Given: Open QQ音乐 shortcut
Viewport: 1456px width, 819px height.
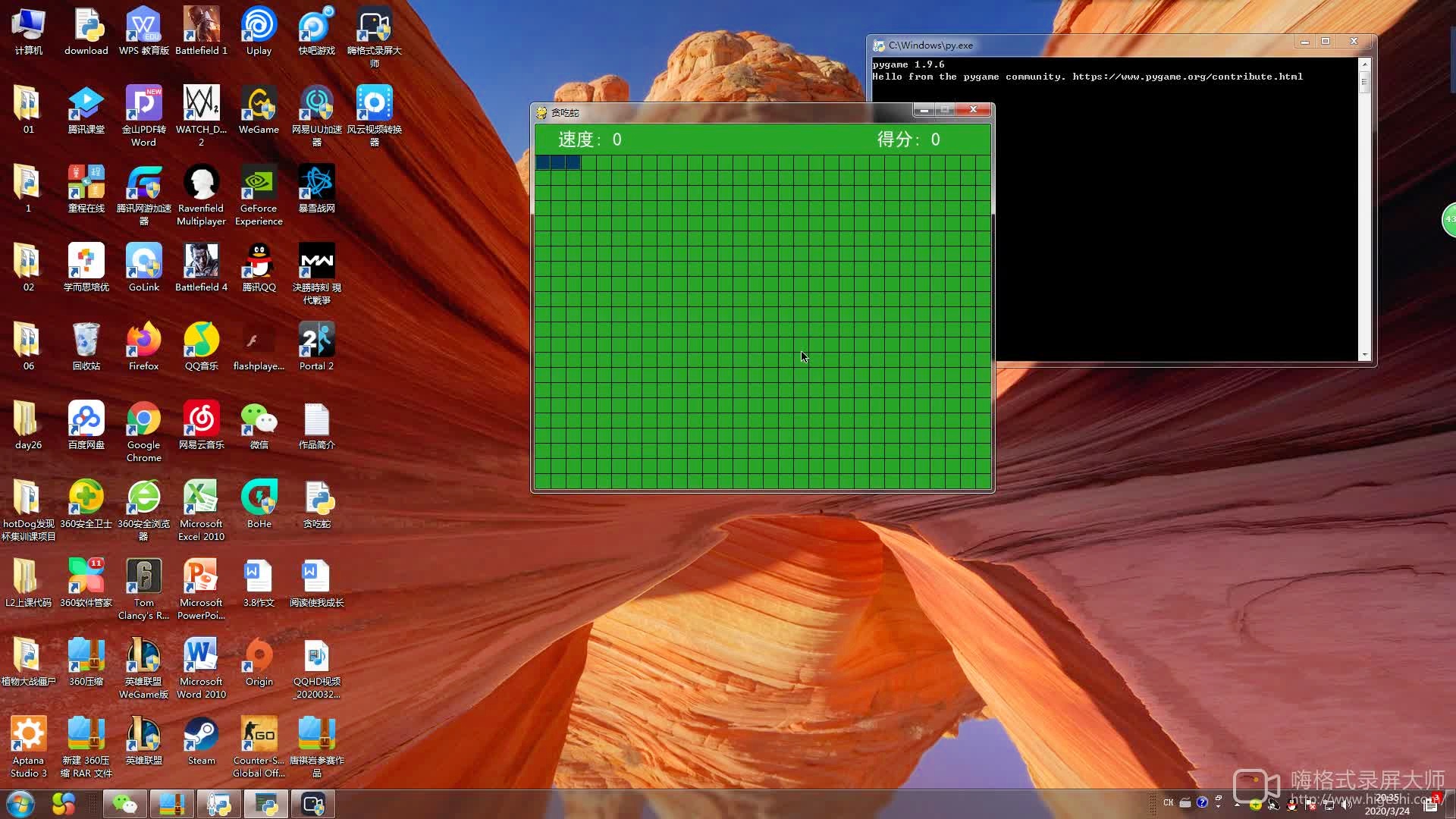Looking at the screenshot, I should [201, 347].
